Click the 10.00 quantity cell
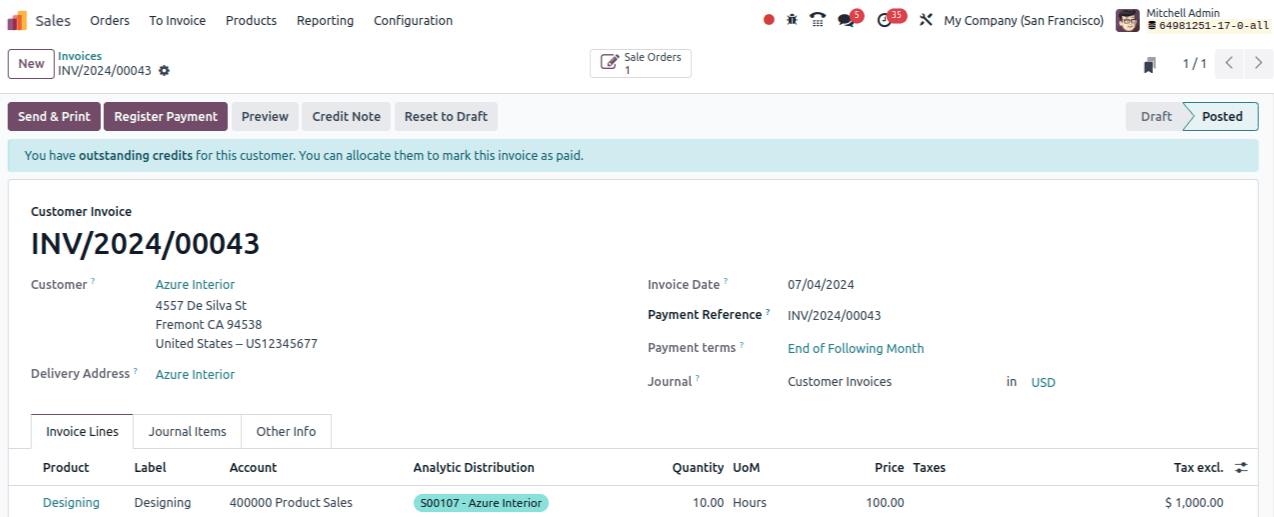Image resolution: width=1274 pixels, height=517 pixels. point(708,503)
